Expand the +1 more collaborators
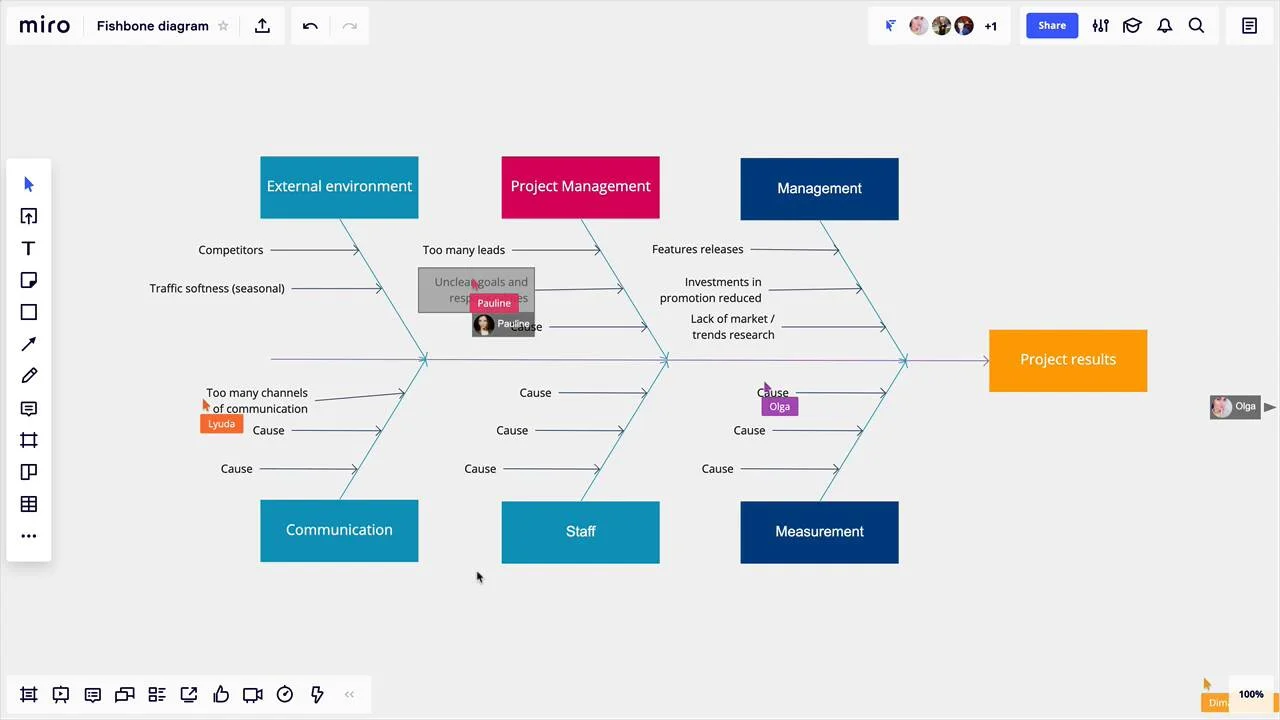Viewport: 1280px width, 720px height. coord(990,26)
